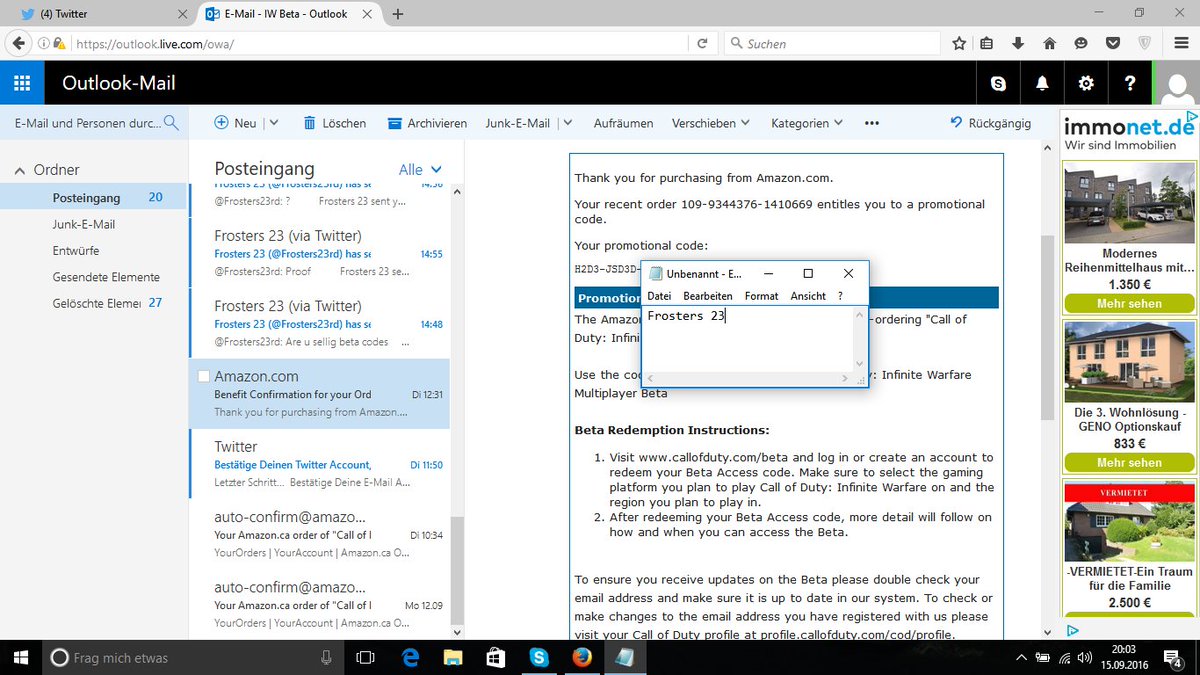Create new mail with Neu button
1200x675 pixels.
(235, 123)
